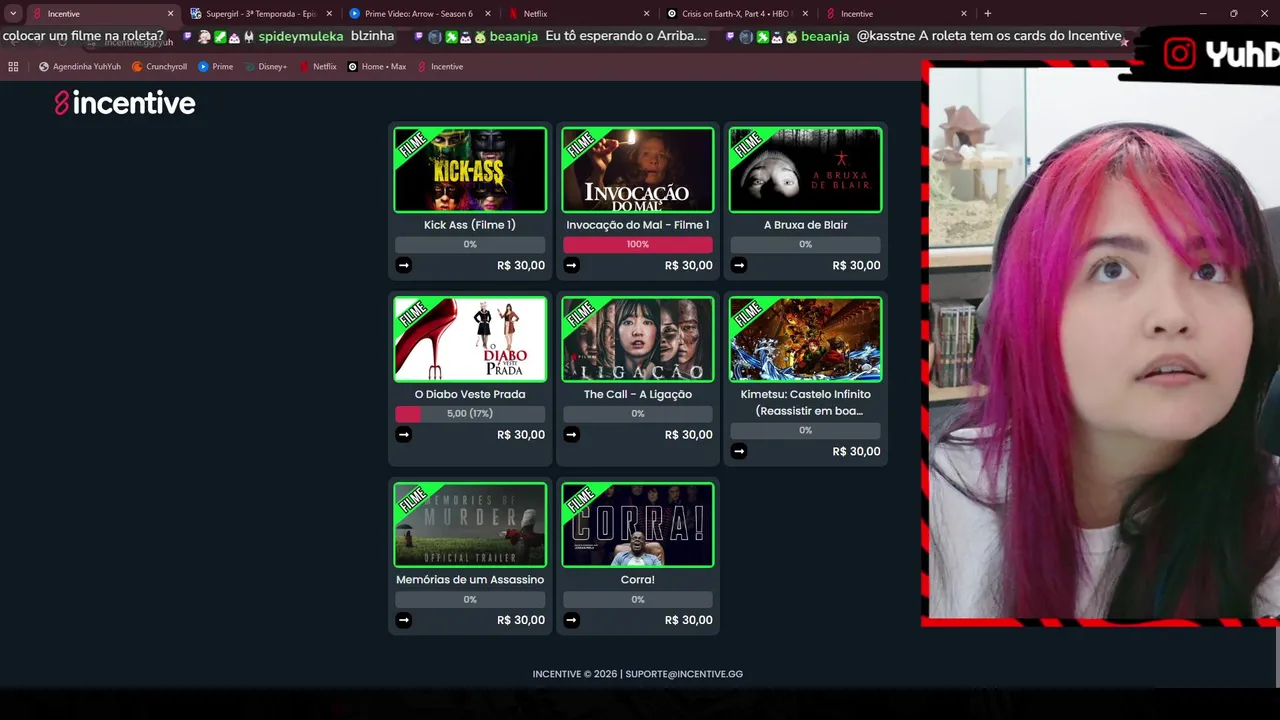Open the Invocação do Mal movie thumbnail
1280x720 pixels.
click(638, 170)
